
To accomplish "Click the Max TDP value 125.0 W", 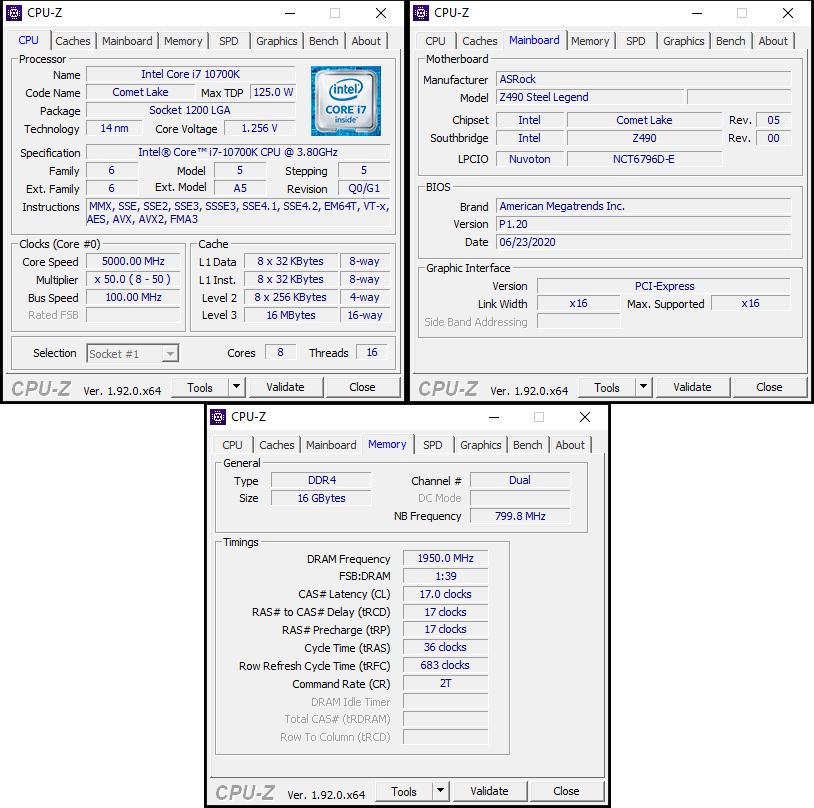I will click(273, 92).
